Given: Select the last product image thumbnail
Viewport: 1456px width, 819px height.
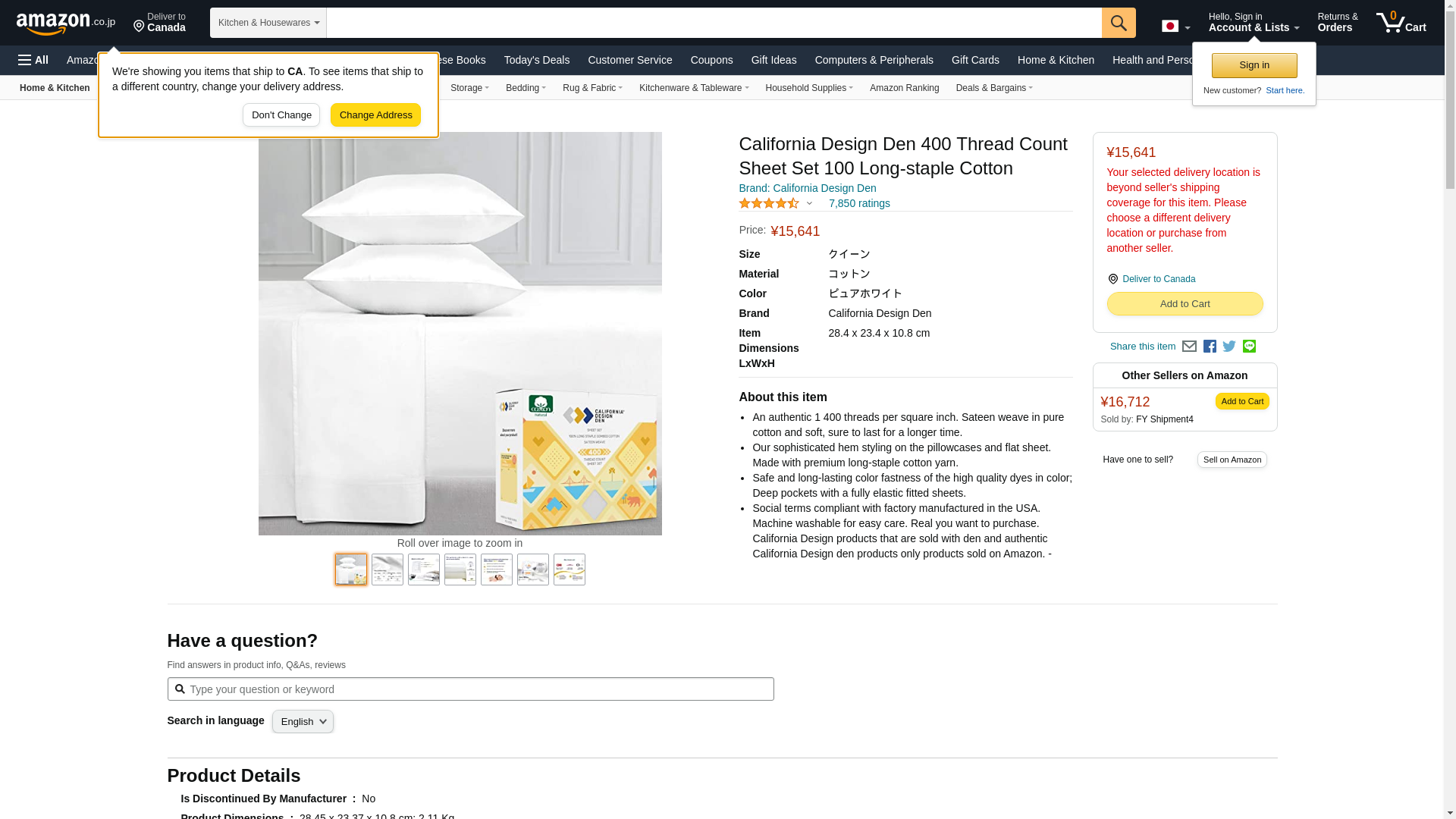Looking at the screenshot, I should [570, 570].
